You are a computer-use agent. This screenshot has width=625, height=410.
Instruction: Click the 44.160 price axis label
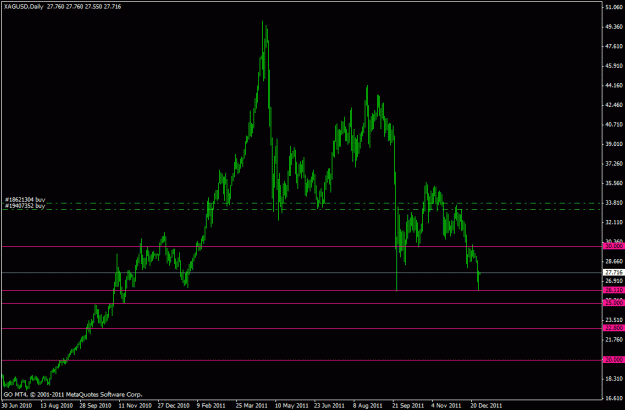pos(614,85)
